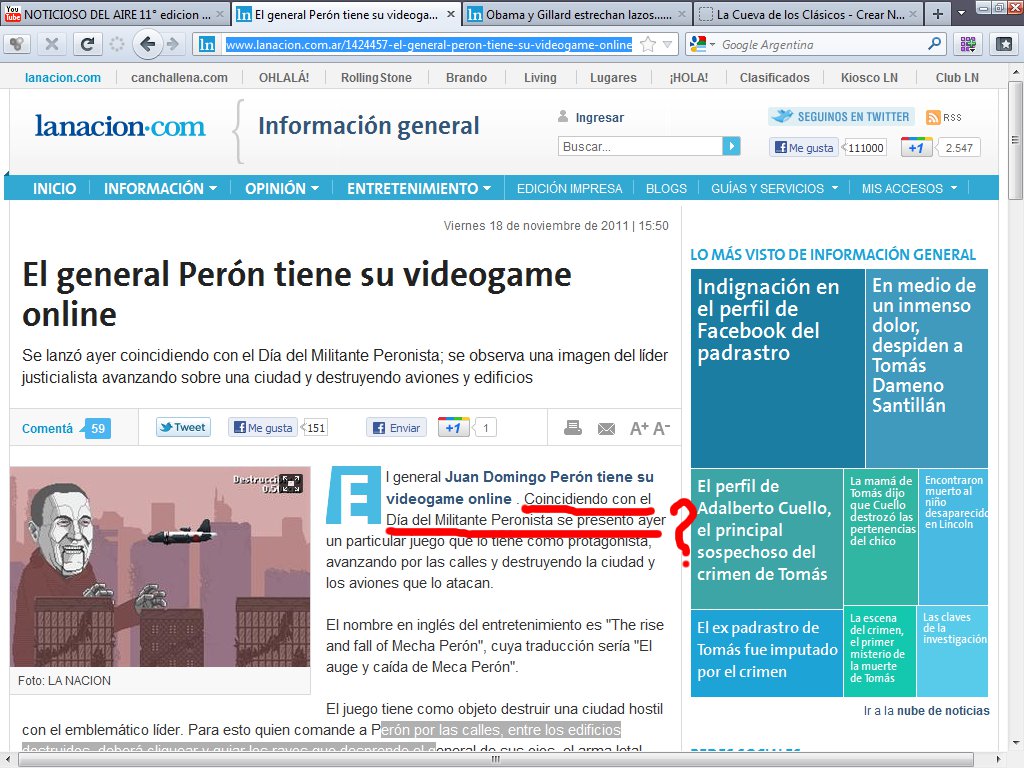Open the Club LN link
The height and width of the screenshot is (768, 1024).
pos(957,77)
